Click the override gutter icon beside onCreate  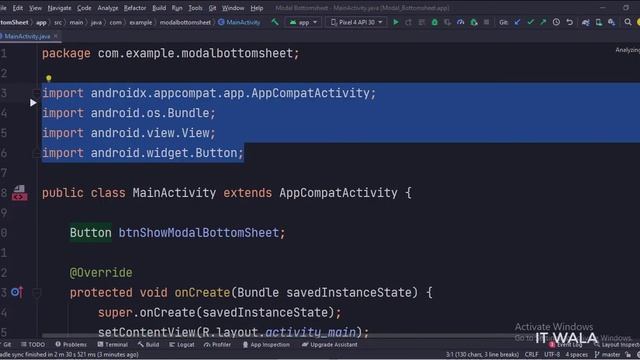17,292
